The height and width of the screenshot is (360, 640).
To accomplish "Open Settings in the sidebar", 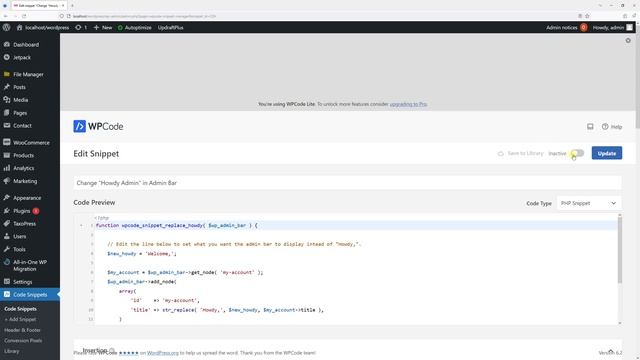I will (22, 282).
